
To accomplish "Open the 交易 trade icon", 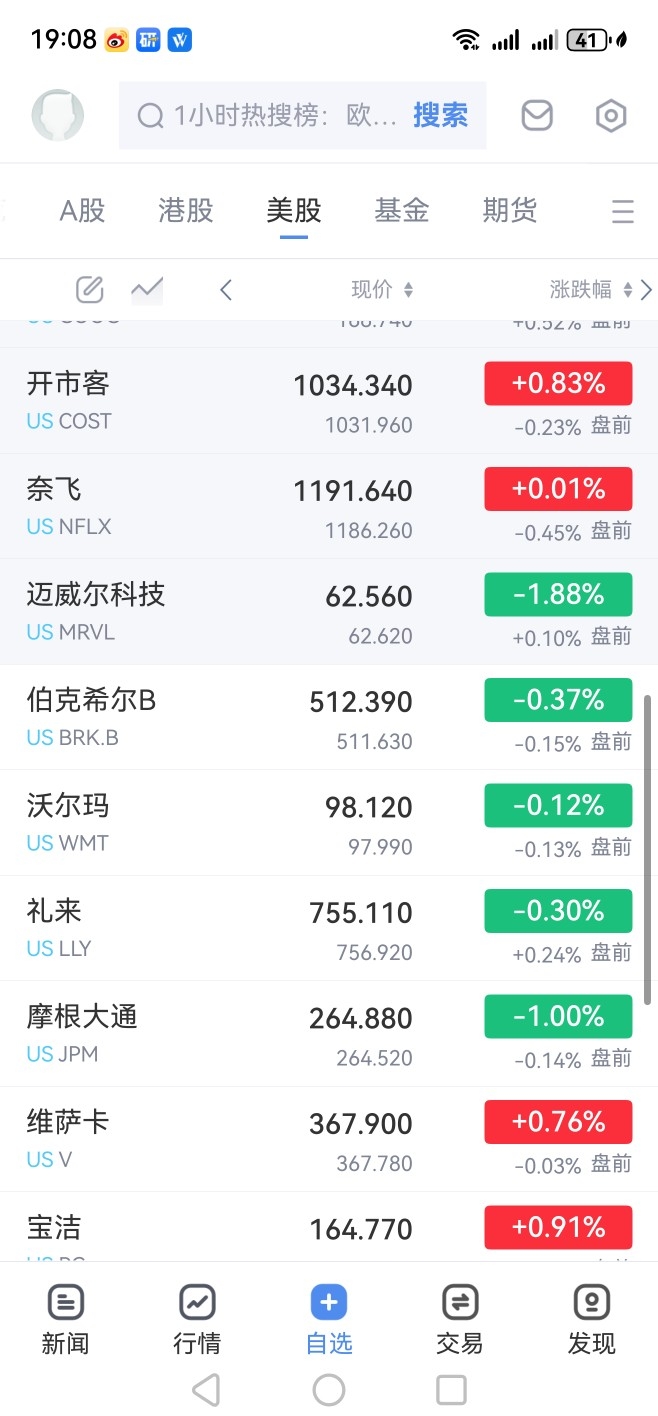I will point(460,1320).
